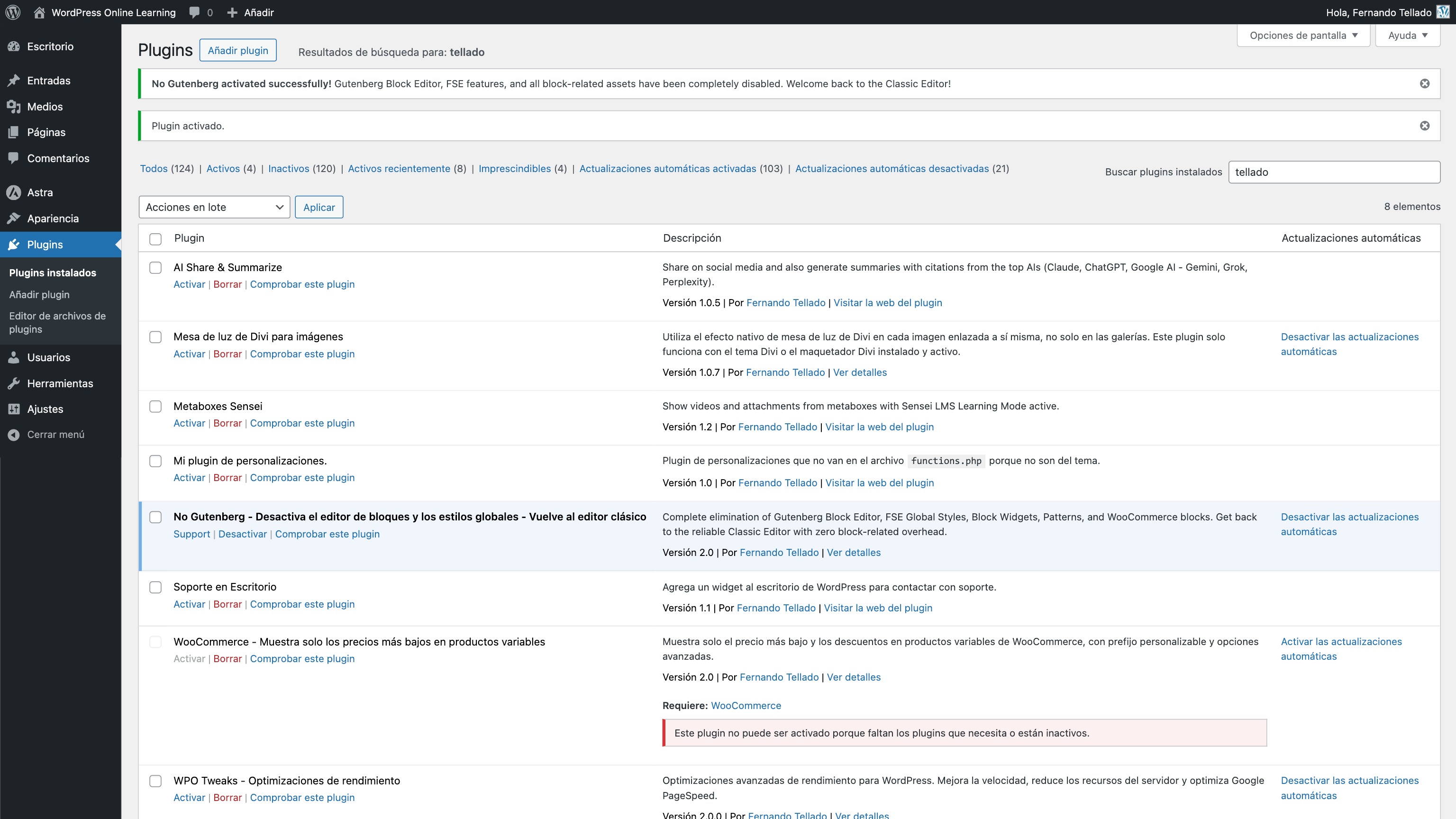Open Support link for No Gutenberg
The height and width of the screenshot is (819, 1456).
coord(191,534)
